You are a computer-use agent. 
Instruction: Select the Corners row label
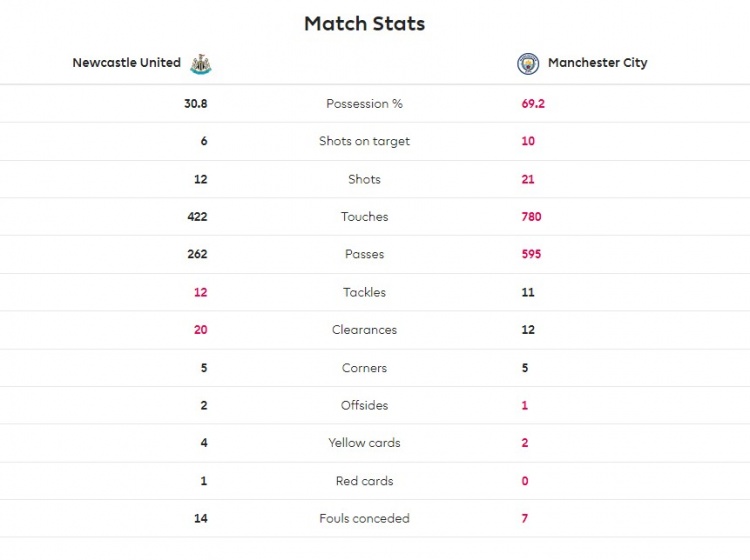click(x=364, y=368)
